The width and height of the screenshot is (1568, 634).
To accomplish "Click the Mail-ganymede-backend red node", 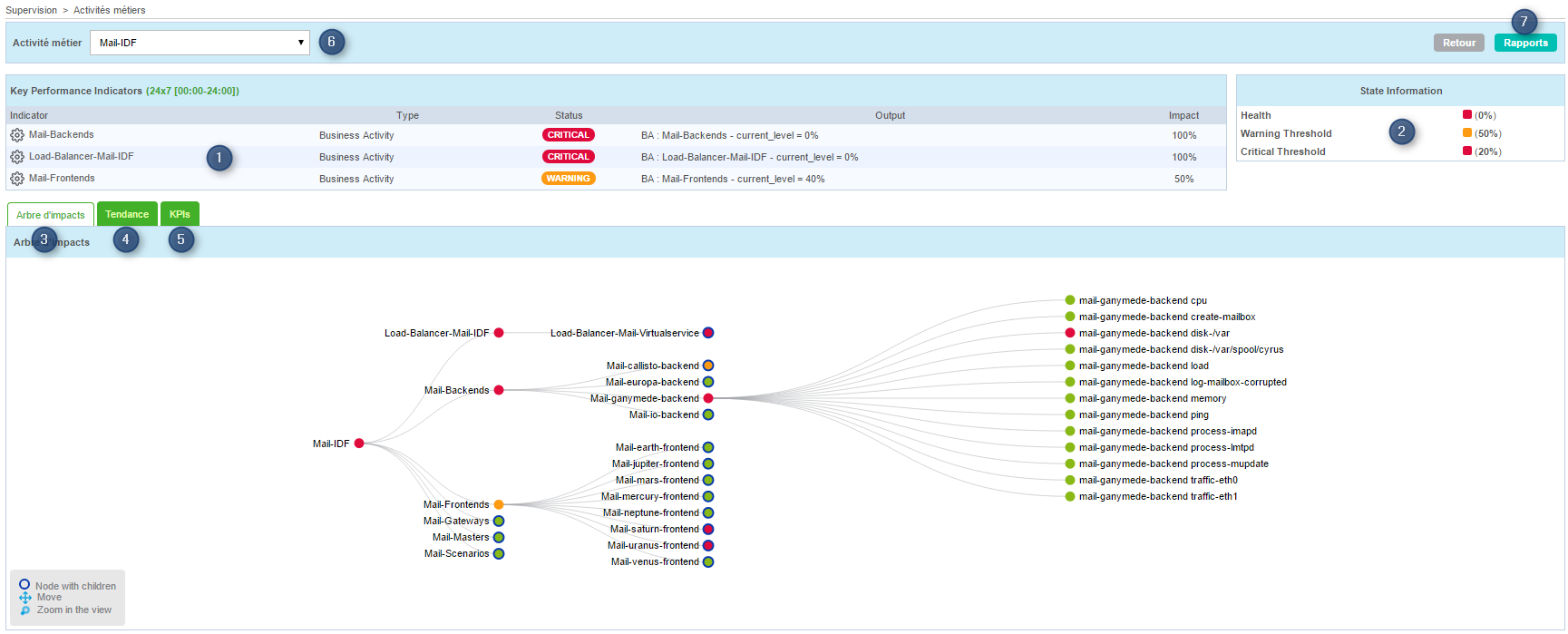I will [708, 398].
